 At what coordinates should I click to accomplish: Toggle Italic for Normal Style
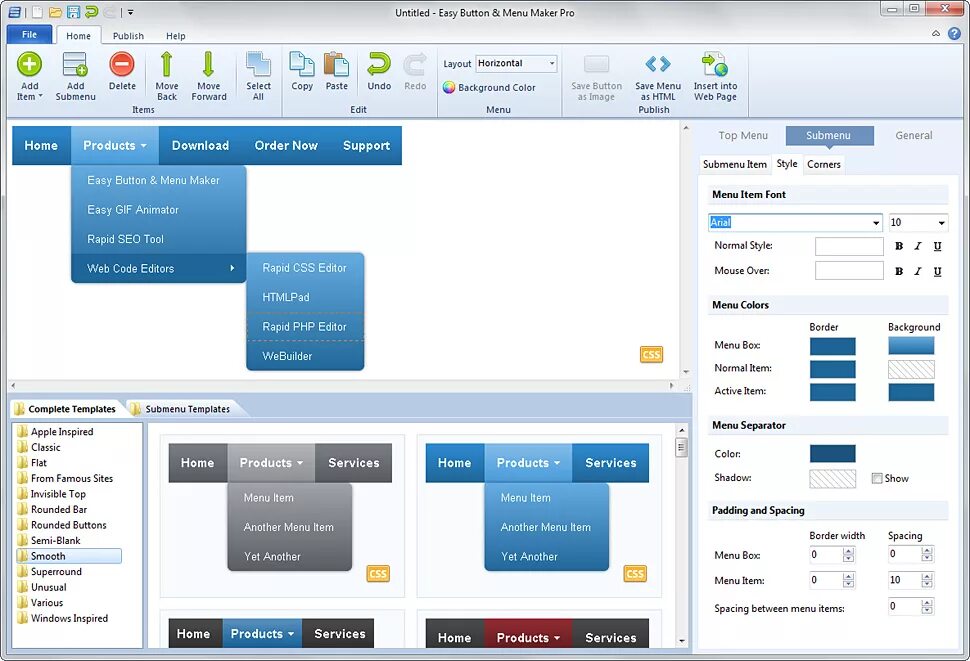[918, 246]
